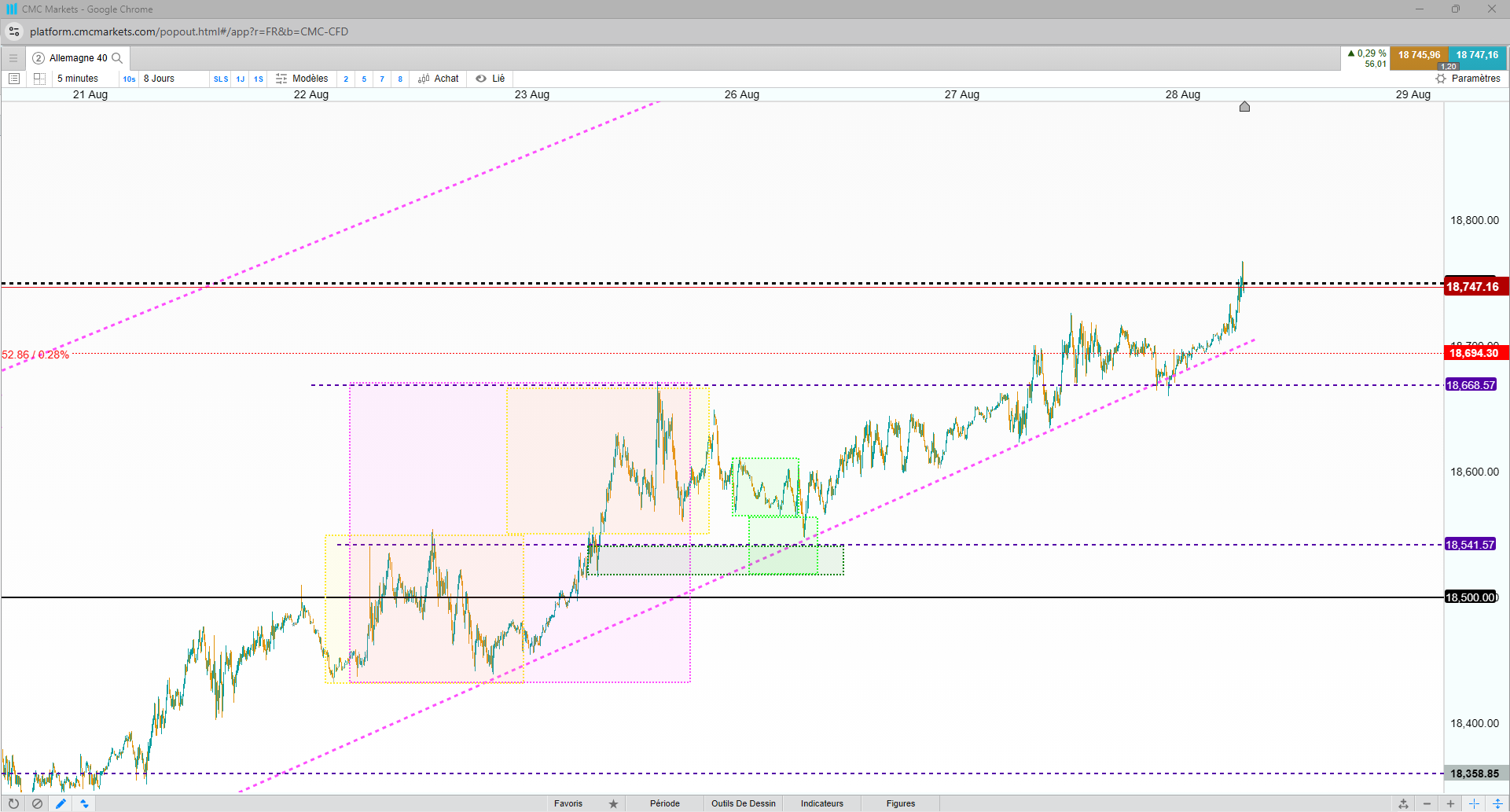Open the hamburger menu icon
The width and height of the screenshot is (1510, 812).
tap(13, 58)
